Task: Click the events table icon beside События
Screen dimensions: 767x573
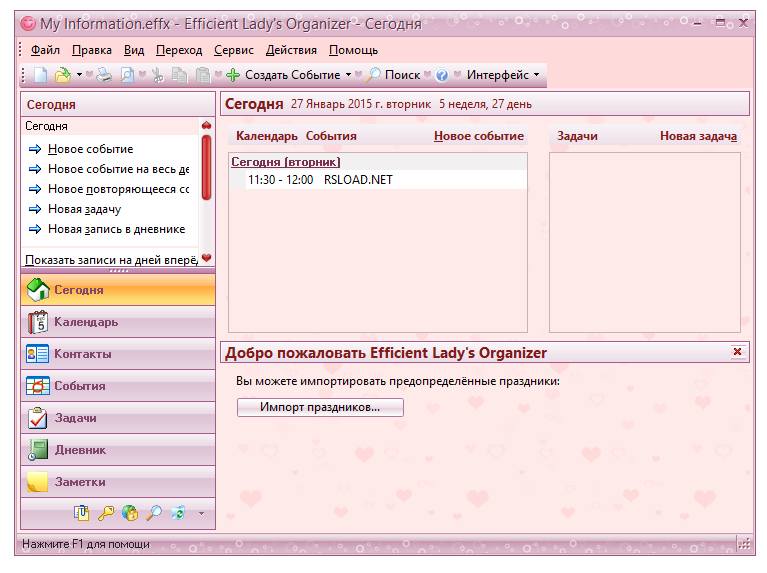Action: [38, 386]
